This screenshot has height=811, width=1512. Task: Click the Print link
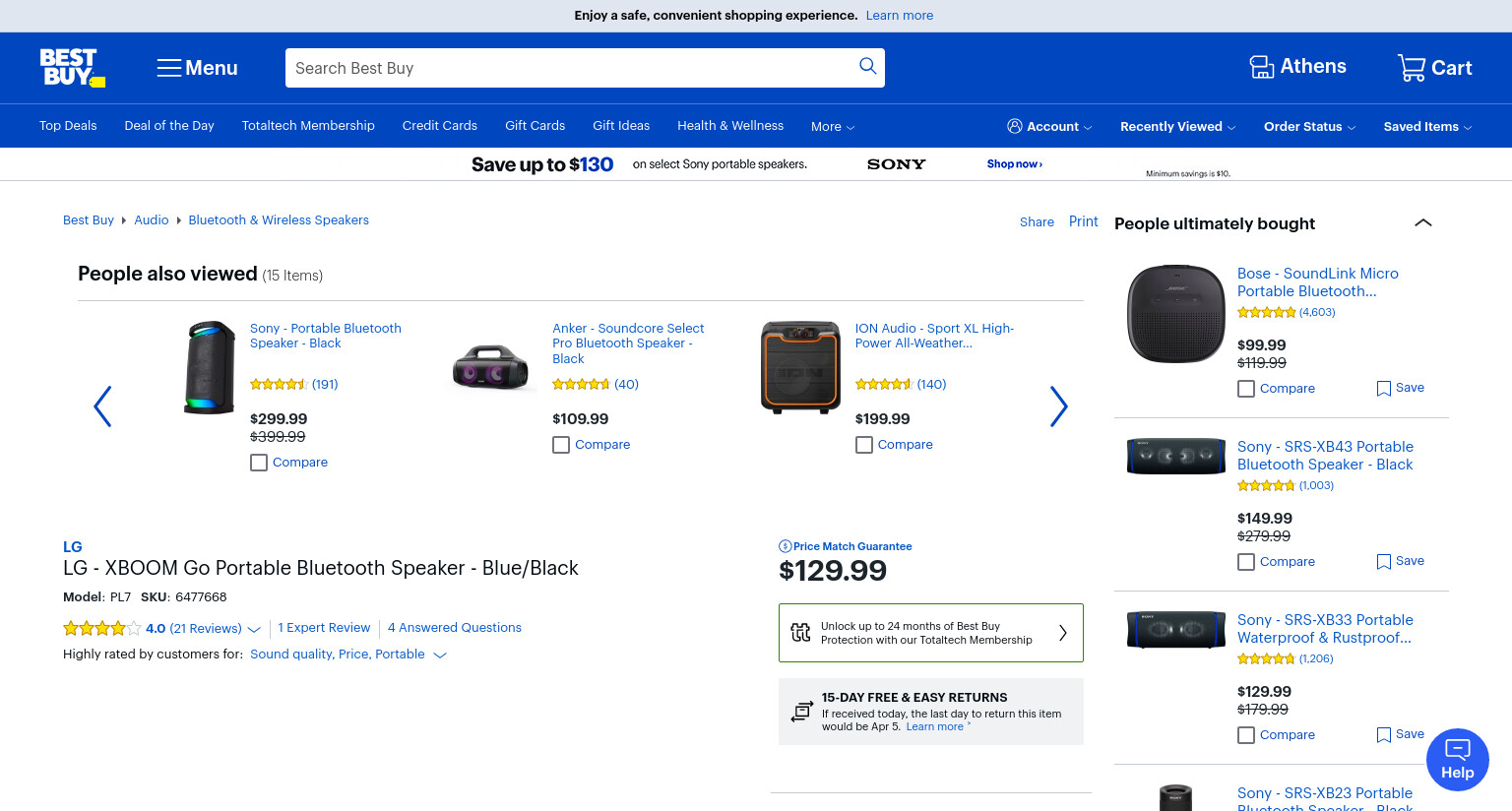click(1084, 221)
